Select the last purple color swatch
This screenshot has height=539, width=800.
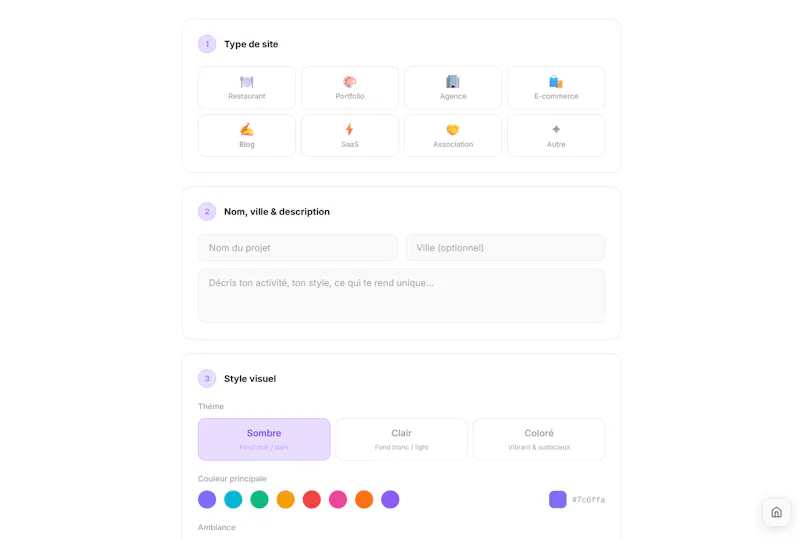click(390, 499)
